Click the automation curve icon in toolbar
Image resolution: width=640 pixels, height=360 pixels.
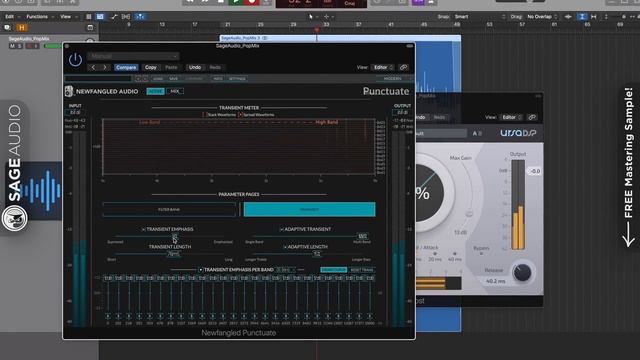114,17
